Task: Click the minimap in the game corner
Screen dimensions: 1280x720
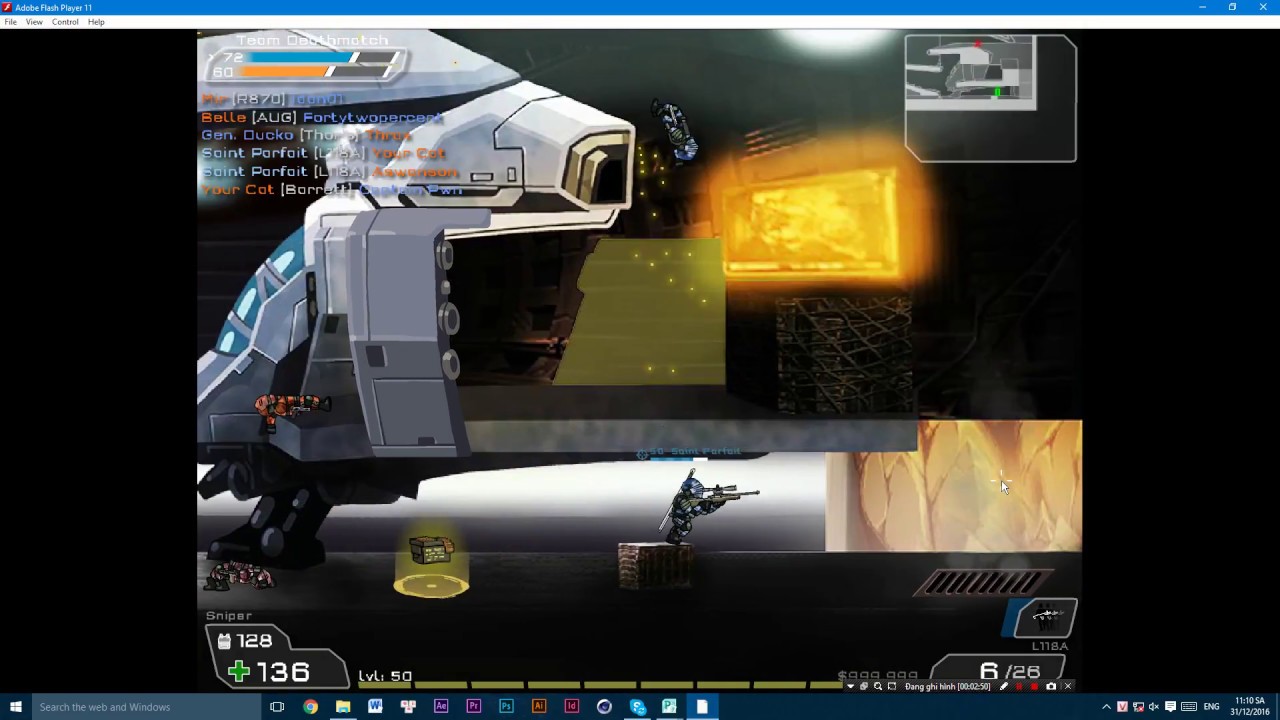Action: [990, 98]
